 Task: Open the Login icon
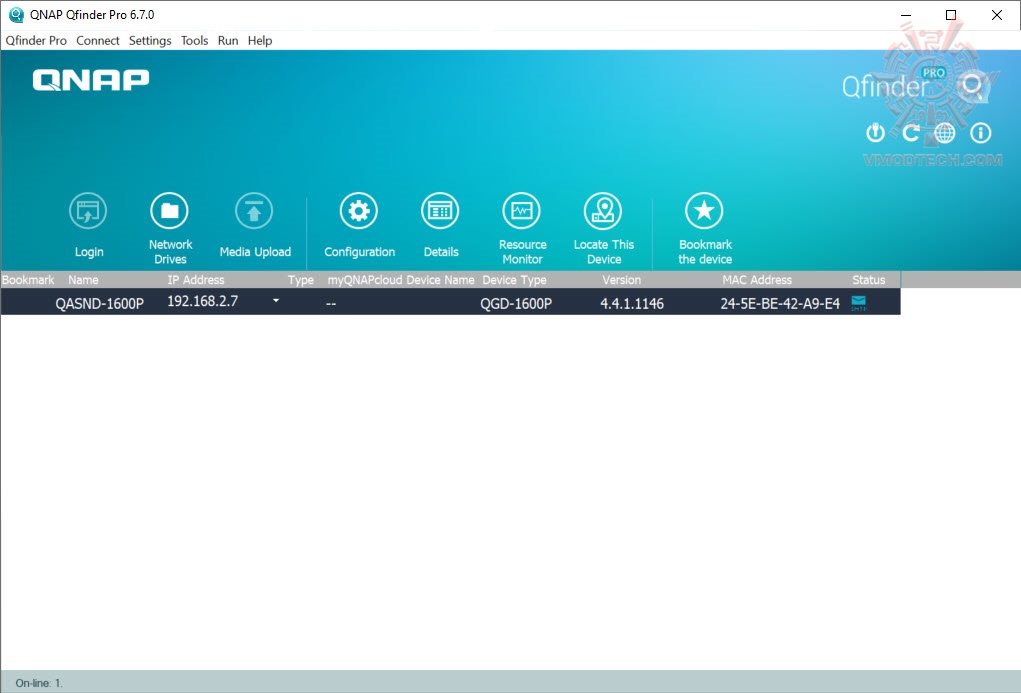coord(88,211)
